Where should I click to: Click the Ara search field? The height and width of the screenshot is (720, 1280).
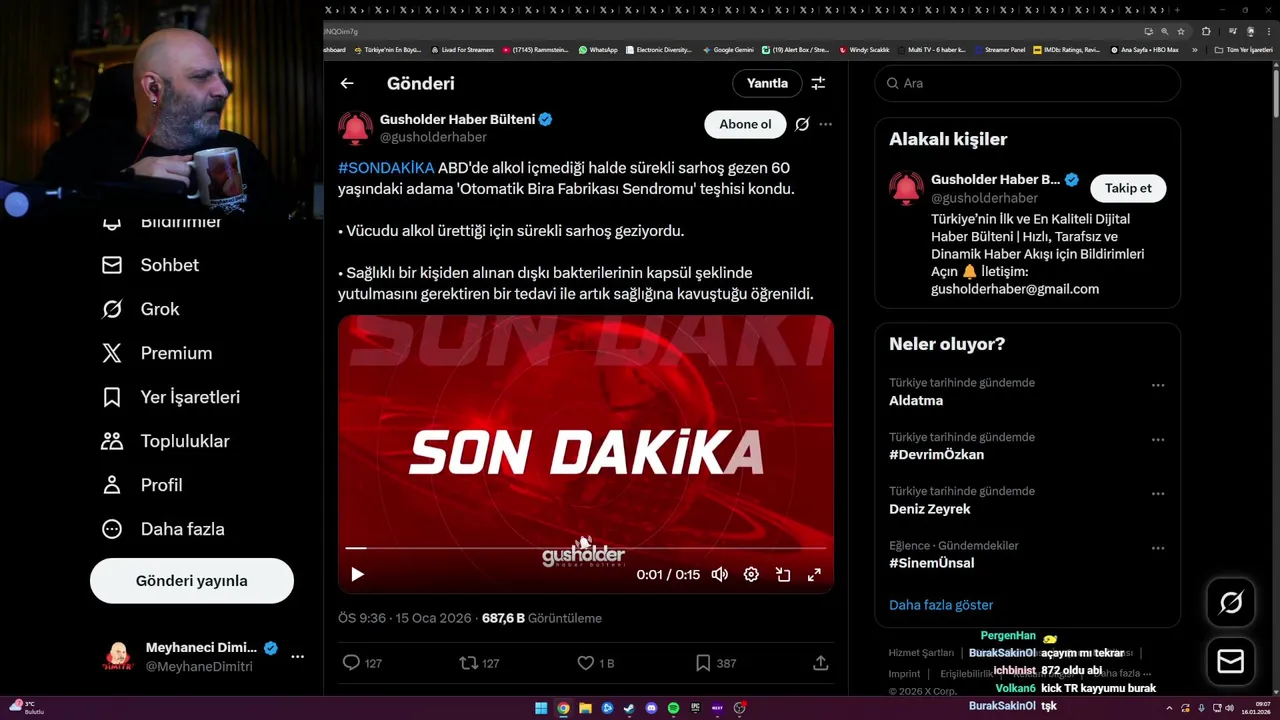pyautogui.click(x=1027, y=83)
